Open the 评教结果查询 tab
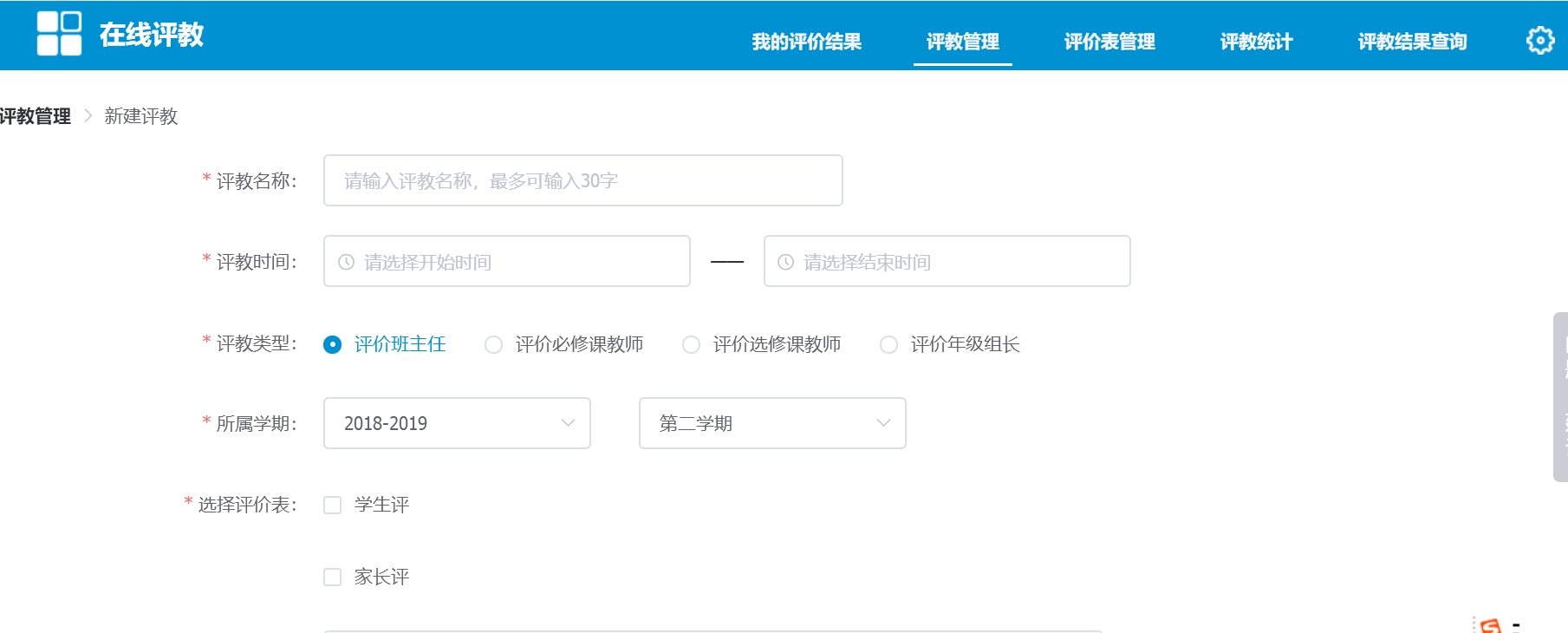This screenshot has height=633, width=1568. (1412, 42)
